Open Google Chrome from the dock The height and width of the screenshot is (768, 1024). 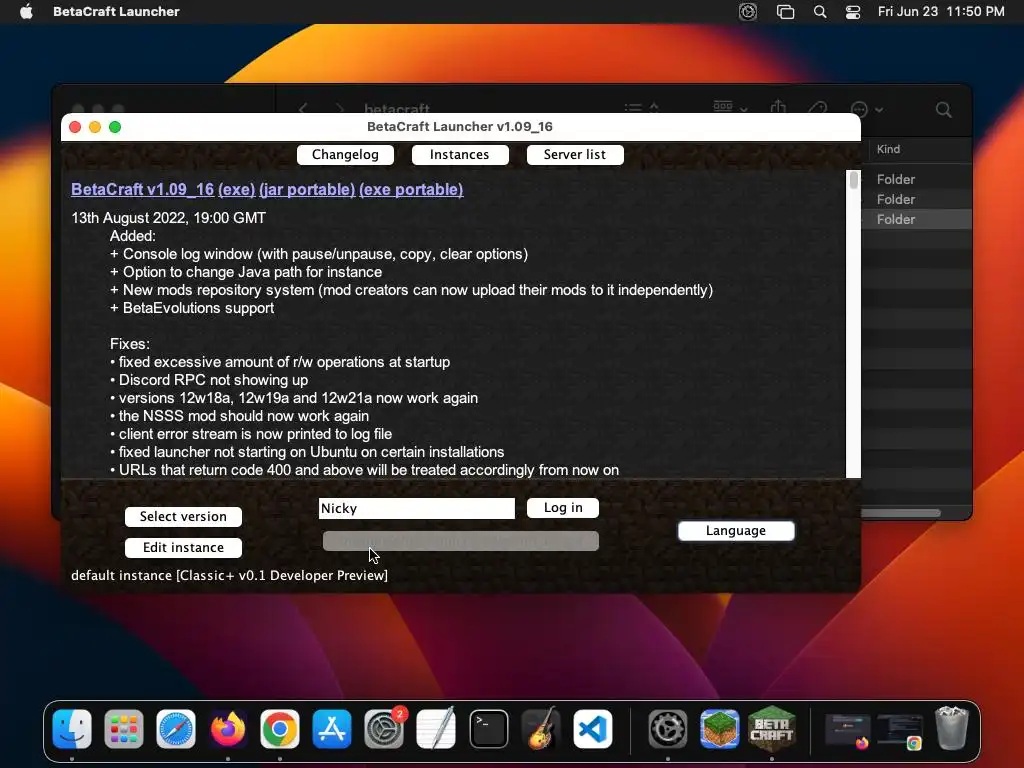point(280,728)
